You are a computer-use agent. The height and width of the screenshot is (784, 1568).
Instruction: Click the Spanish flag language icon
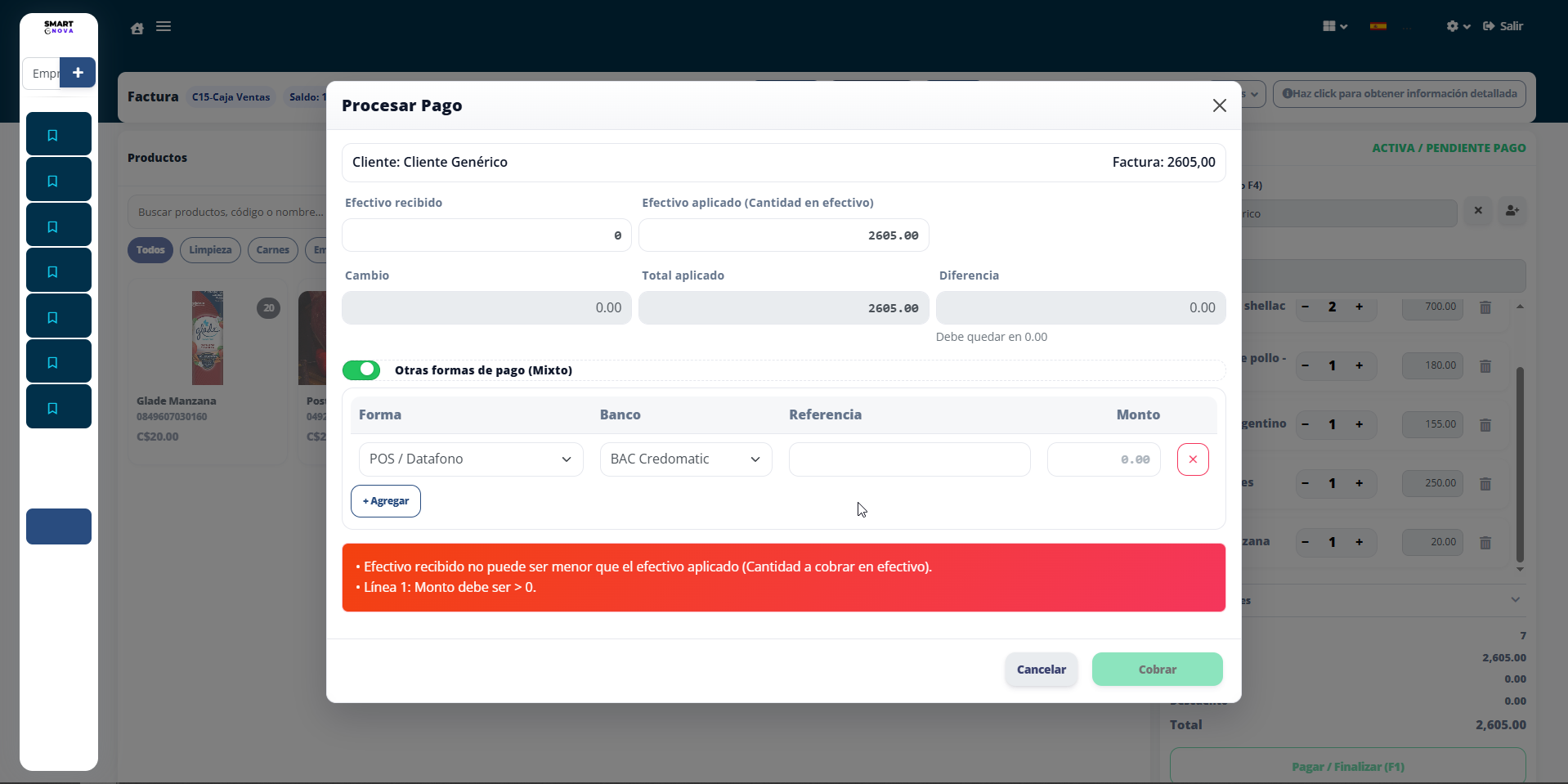[1378, 26]
